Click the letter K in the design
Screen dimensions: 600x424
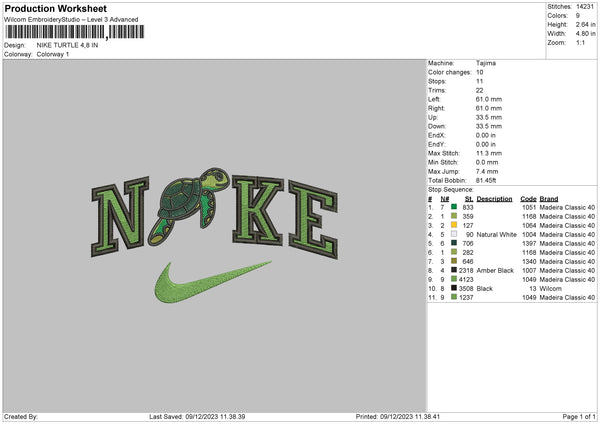[x=258, y=210]
